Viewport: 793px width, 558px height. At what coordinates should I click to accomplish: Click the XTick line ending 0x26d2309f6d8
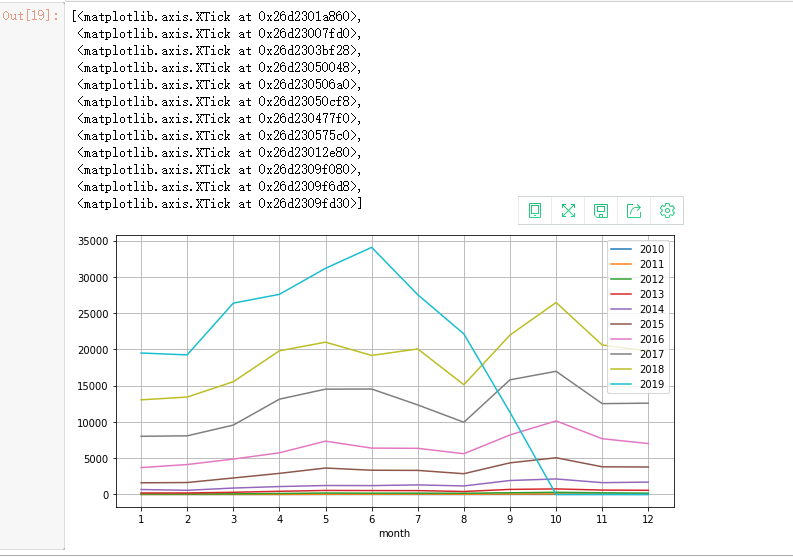pyautogui.click(x=219, y=187)
